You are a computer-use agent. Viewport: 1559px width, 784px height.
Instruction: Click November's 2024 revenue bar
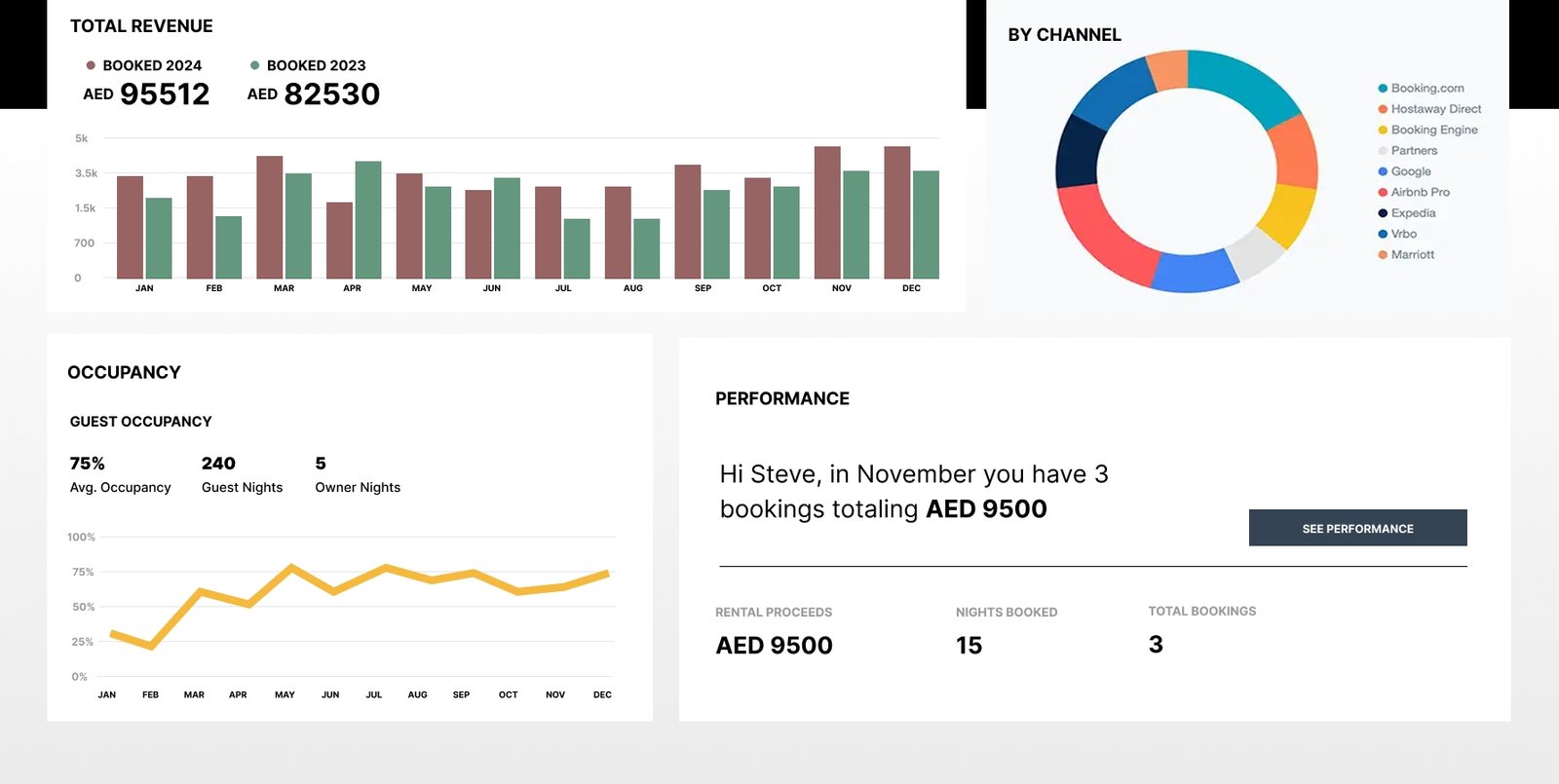tap(827, 212)
